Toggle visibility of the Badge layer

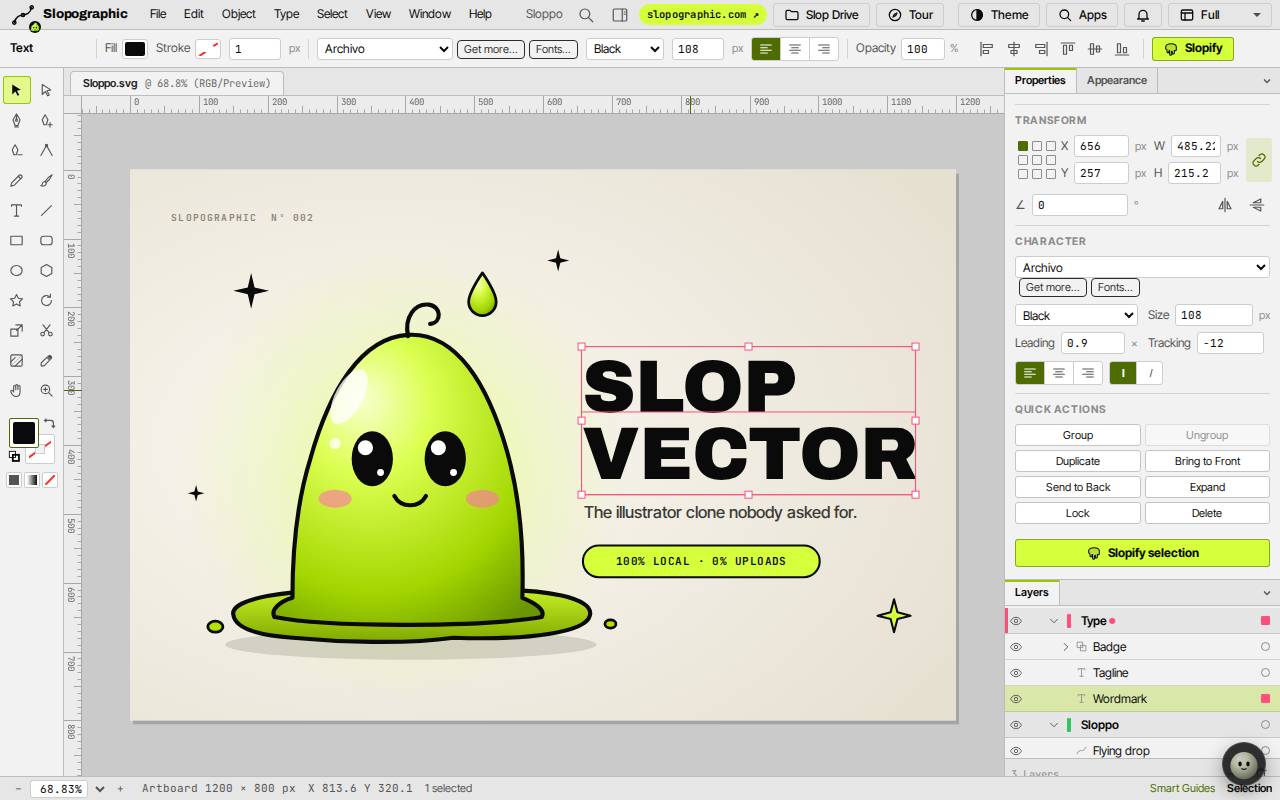[1016, 647]
